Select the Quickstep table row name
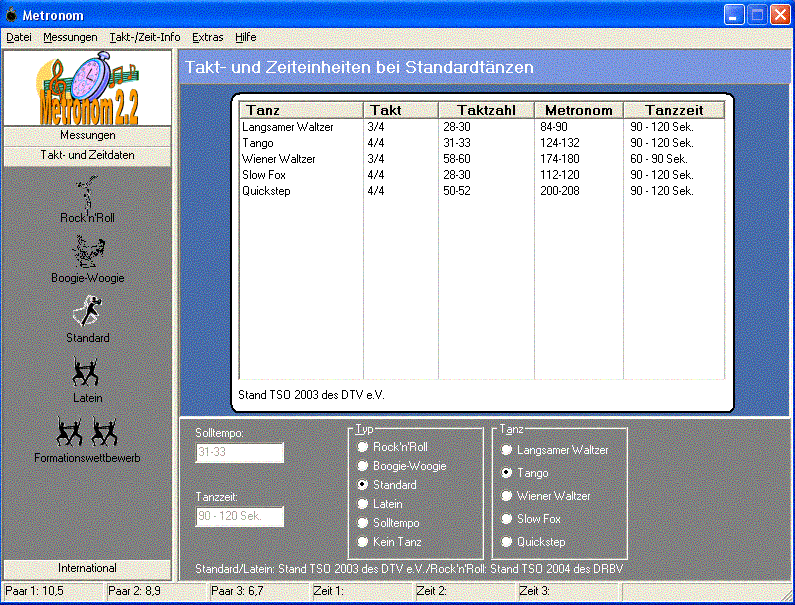The height and width of the screenshot is (605, 795). (x=266, y=191)
